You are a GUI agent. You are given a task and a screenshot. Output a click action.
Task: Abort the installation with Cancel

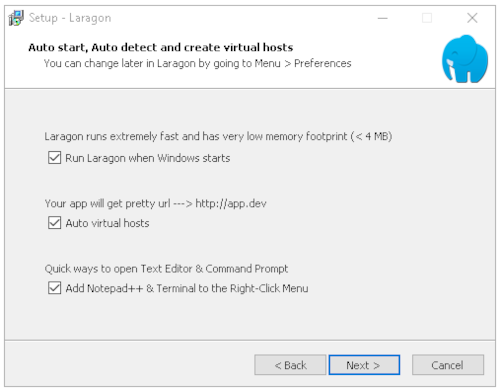[448, 365]
